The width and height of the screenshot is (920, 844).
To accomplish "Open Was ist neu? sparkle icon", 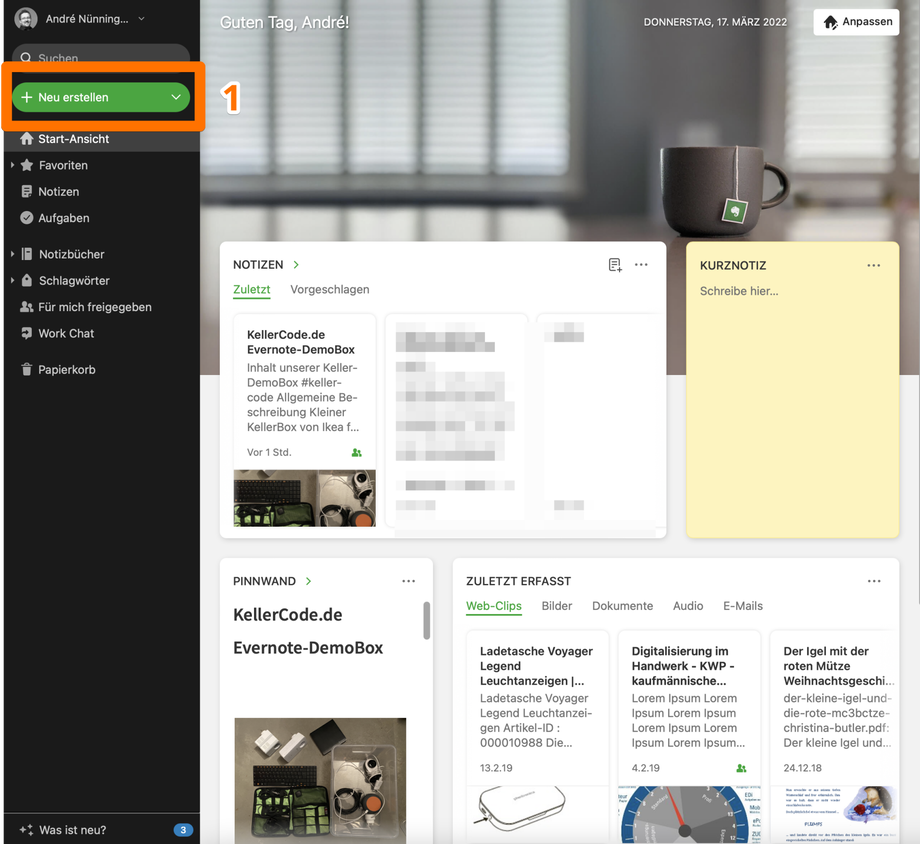I will coord(26,830).
